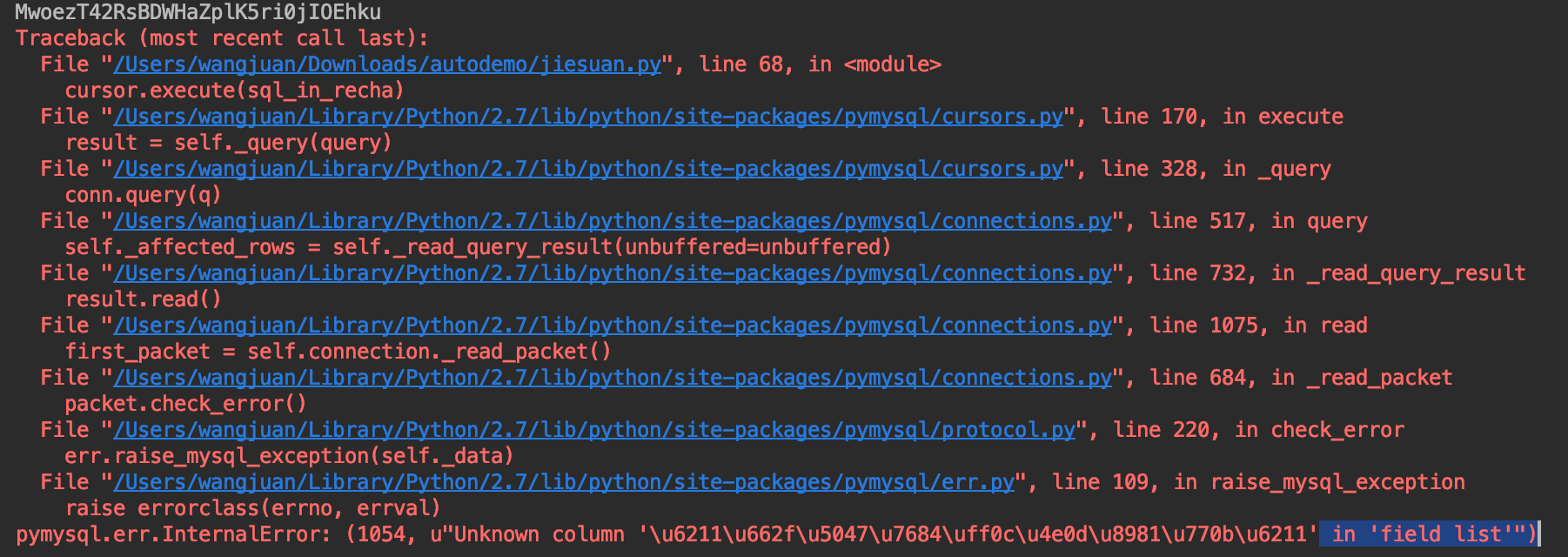Open connections.py link for line 732

613,273
